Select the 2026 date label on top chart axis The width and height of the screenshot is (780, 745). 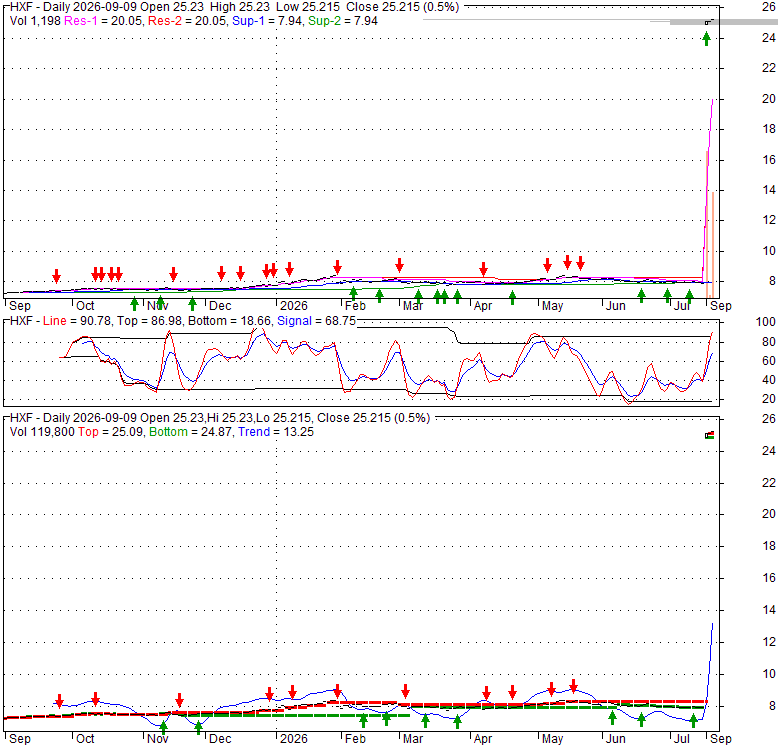pos(293,305)
